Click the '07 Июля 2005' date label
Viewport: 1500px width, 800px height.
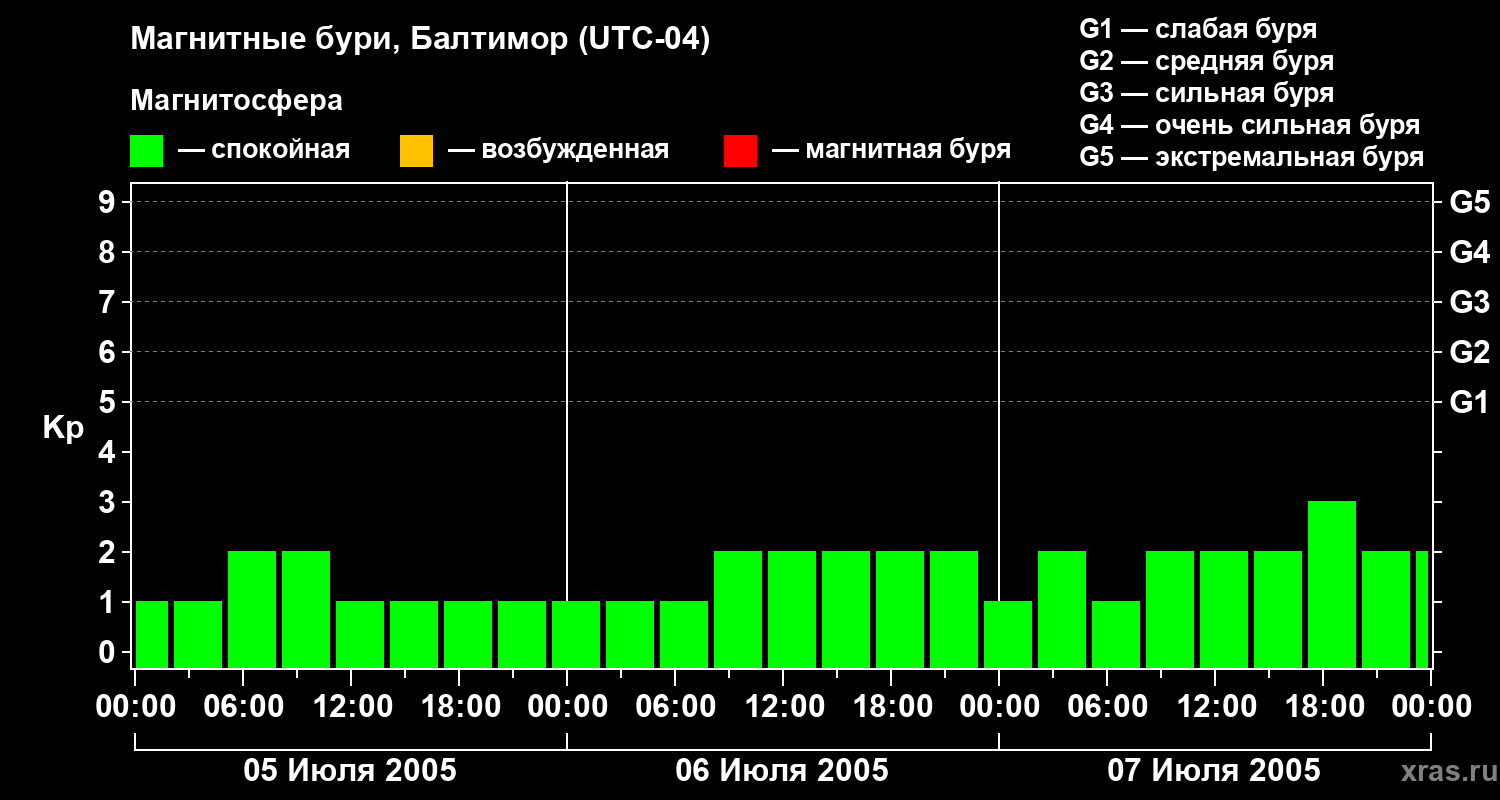pyautogui.click(x=1214, y=771)
